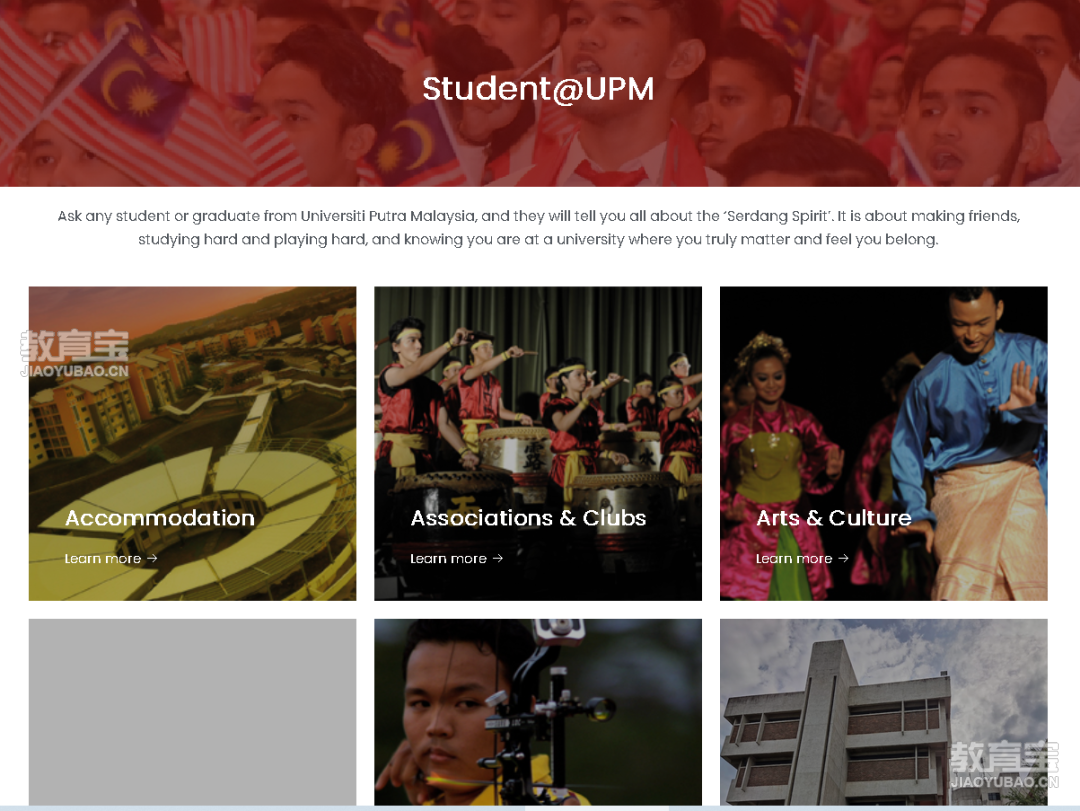Open the Accommodation Learn more link

[x=111, y=558]
